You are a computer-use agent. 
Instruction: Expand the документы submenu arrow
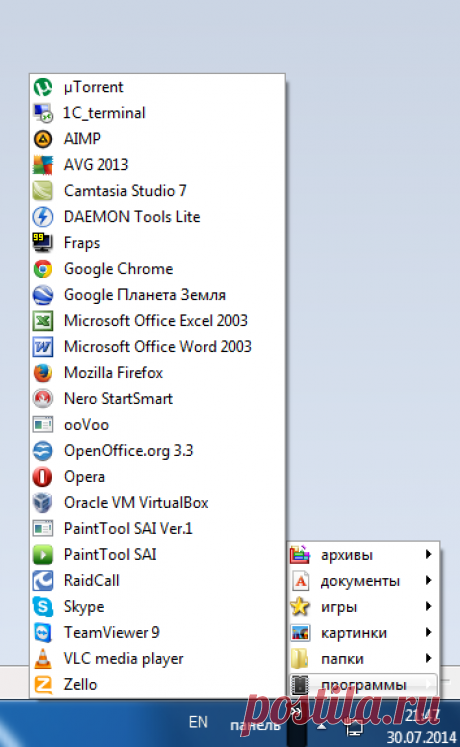click(428, 581)
